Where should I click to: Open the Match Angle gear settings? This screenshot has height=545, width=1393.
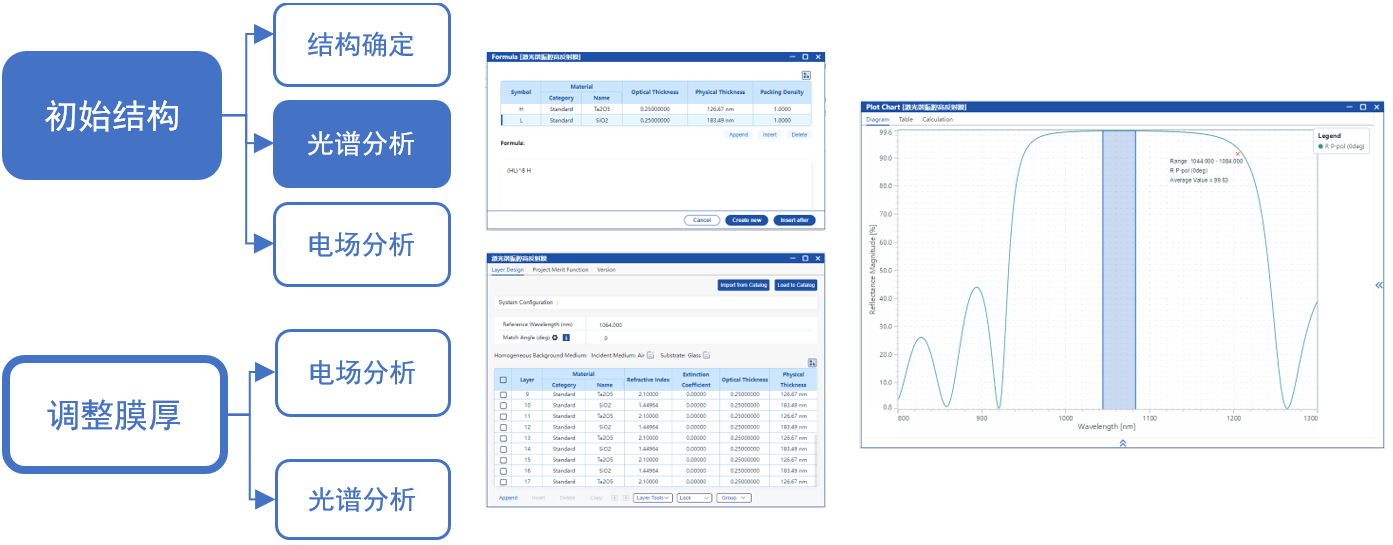[x=554, y=338]
